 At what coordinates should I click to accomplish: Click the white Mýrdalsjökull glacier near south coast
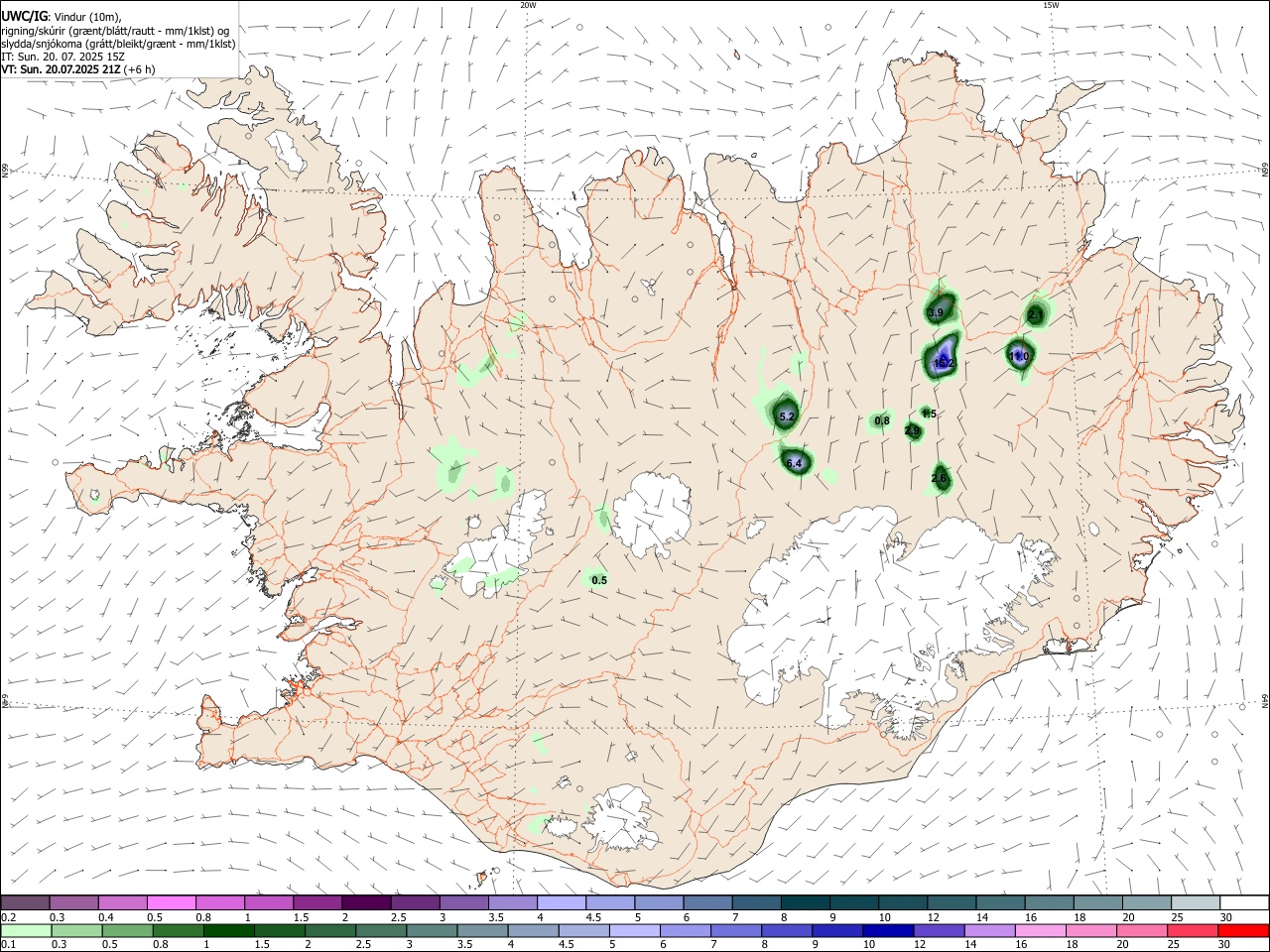point(622,817)
